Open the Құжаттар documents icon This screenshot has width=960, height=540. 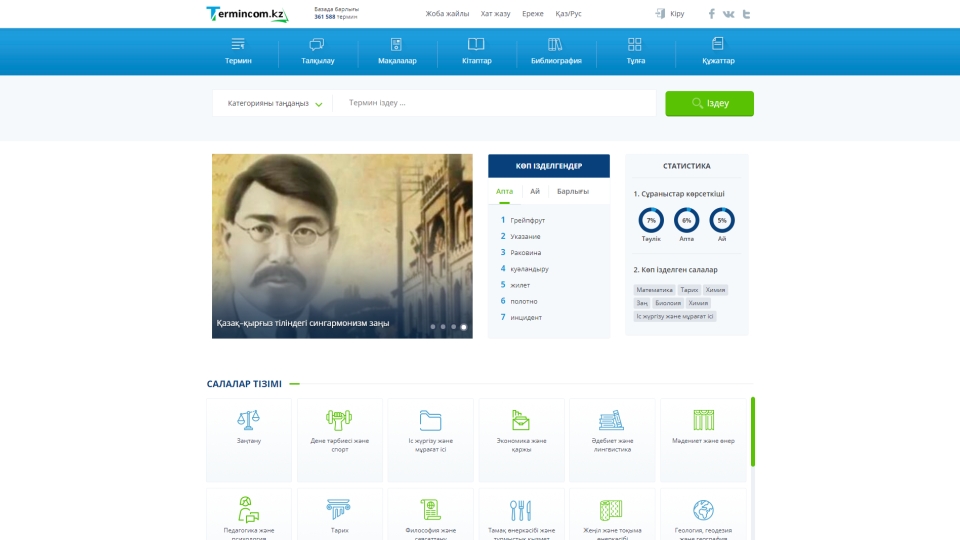coord(717,44)
